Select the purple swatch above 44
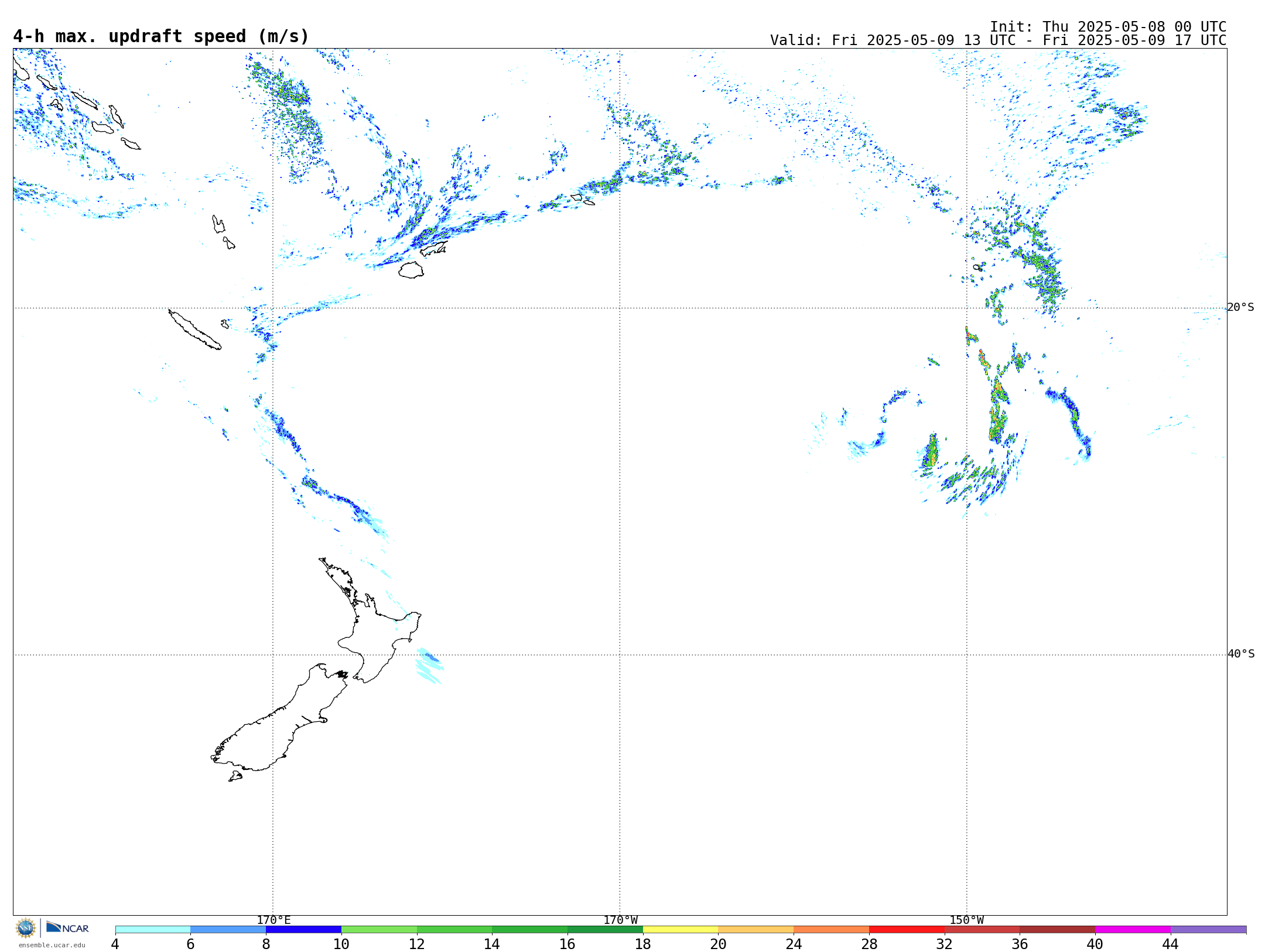The height and width of the screenshot is (952, 1265). (x=1208, y=930)
